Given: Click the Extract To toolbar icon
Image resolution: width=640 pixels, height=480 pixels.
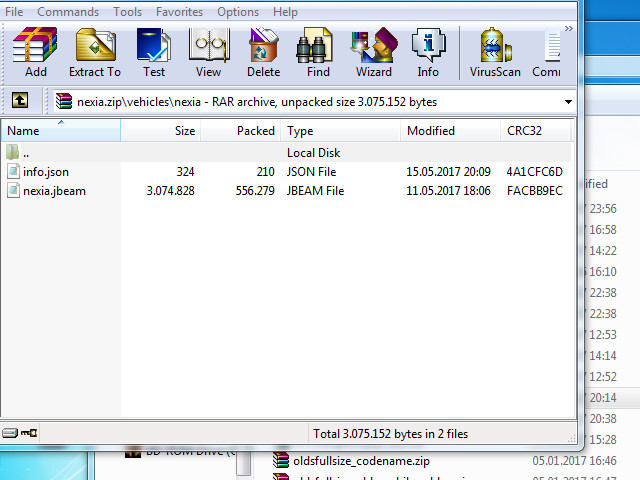Looking at the screenshot, I should tap(95, 52).
